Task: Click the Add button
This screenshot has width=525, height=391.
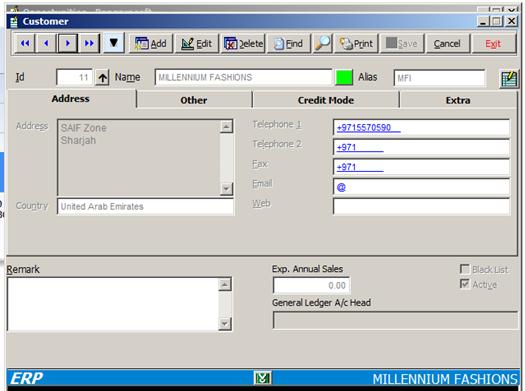Action: point(151,43)
